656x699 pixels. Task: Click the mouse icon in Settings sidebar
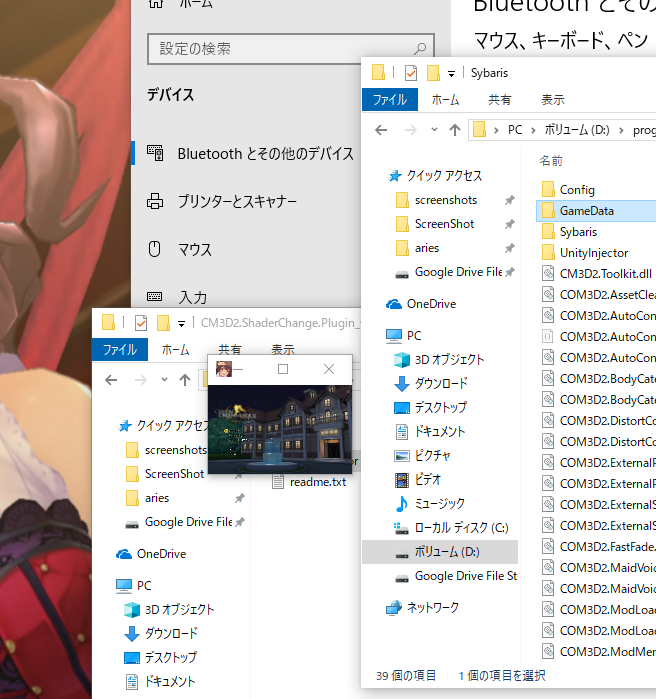tap(154, 249)
